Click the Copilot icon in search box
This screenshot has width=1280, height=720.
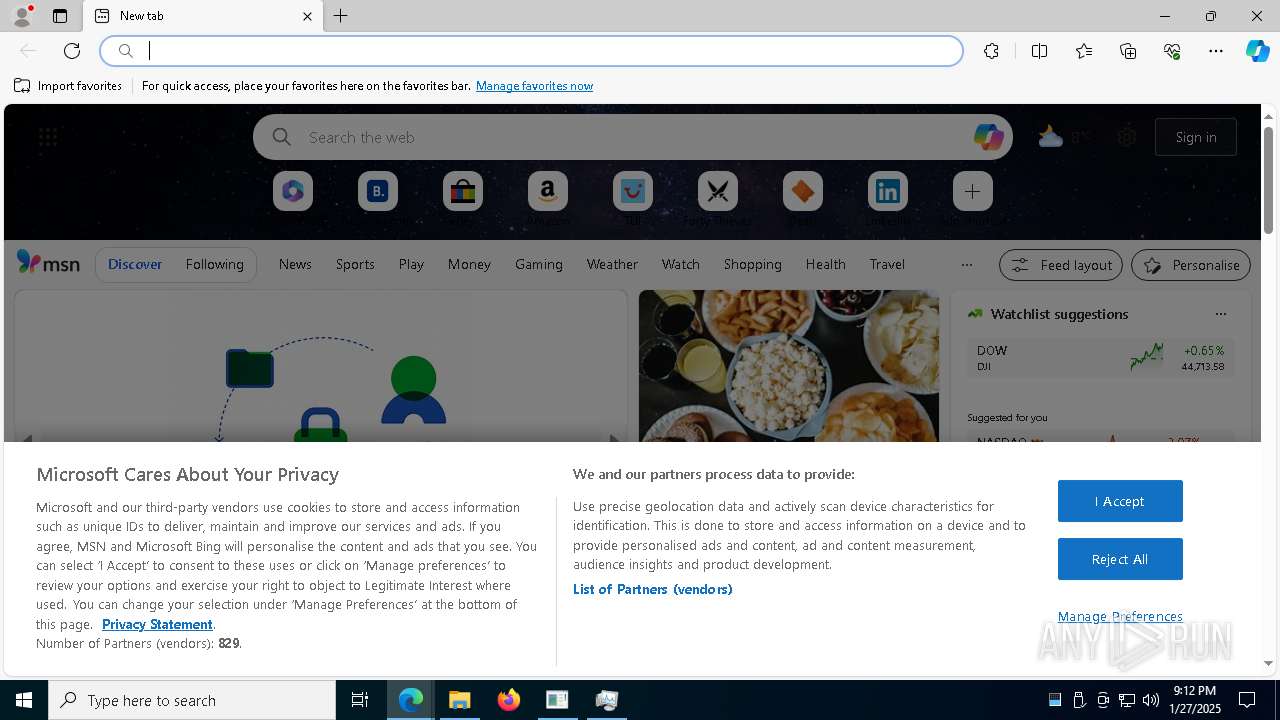tap(988, 137)
